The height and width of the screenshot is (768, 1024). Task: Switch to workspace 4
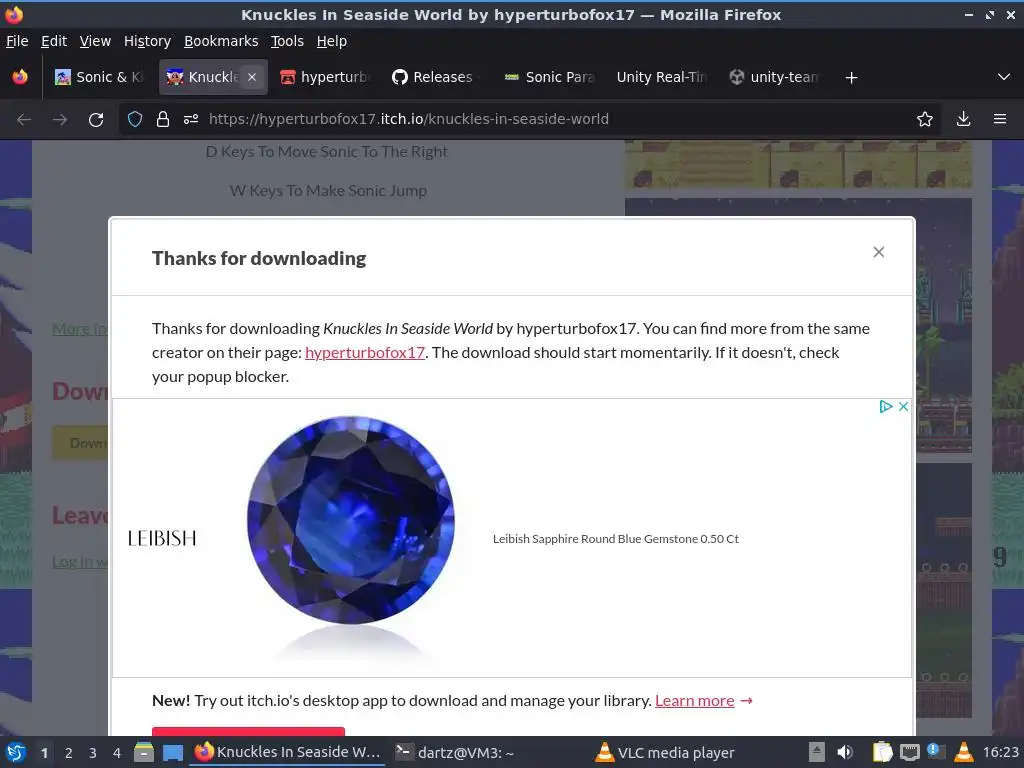[117, 753]
